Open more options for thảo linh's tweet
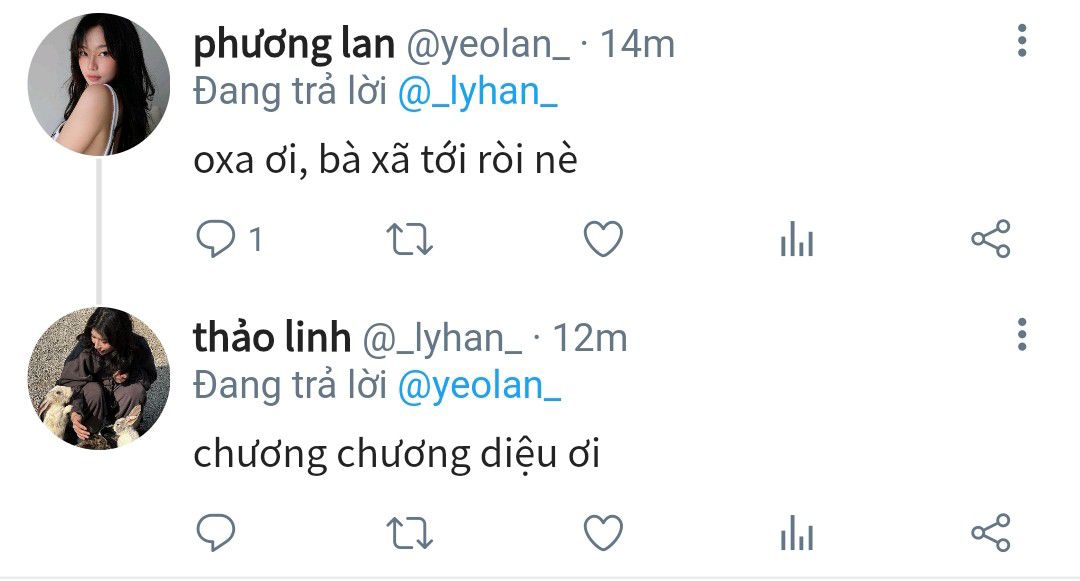 (1022, 335)
